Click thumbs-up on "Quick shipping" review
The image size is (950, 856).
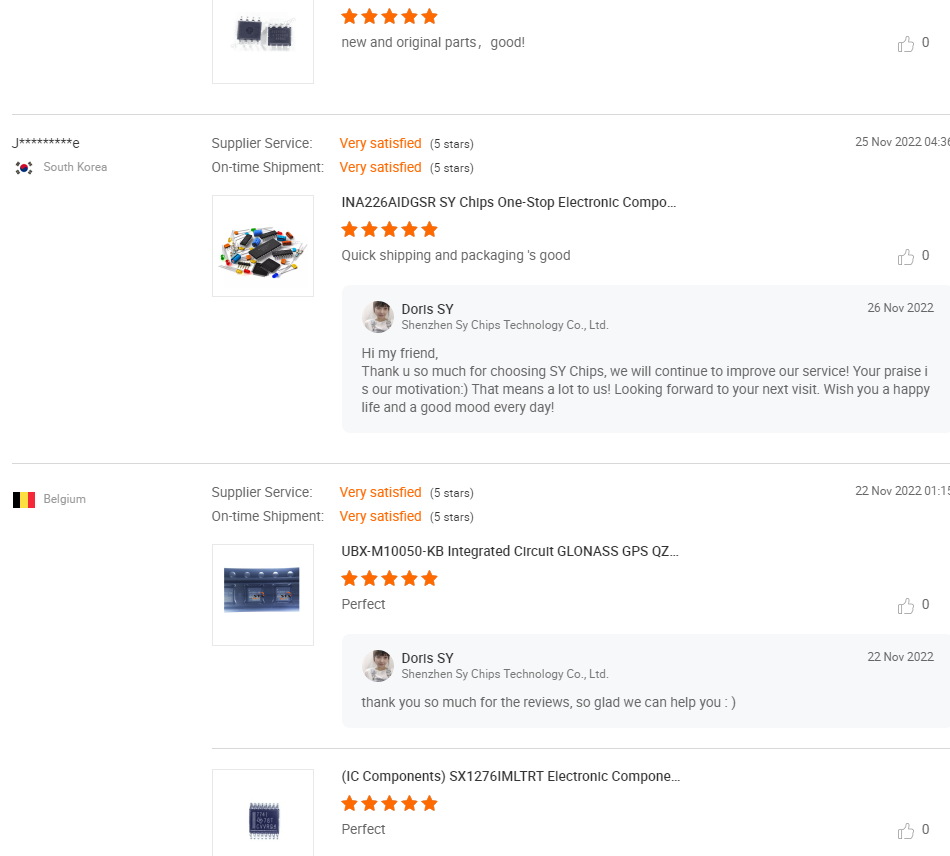click(906, 257)
